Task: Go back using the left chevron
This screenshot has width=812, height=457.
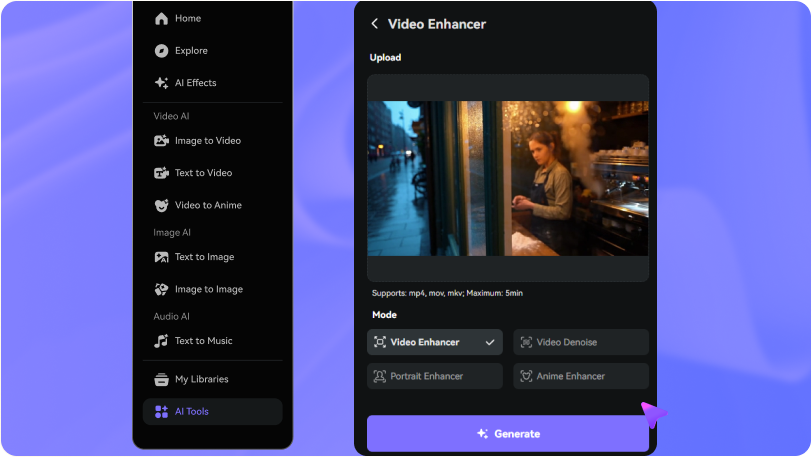Action: click(374, 24)
